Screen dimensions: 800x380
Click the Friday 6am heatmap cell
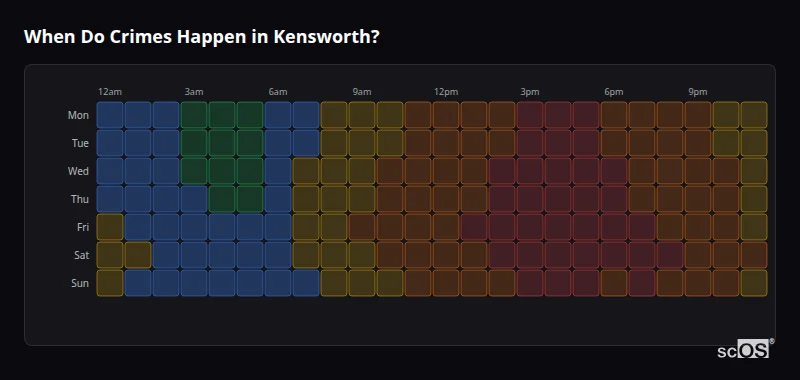(278, 227)
